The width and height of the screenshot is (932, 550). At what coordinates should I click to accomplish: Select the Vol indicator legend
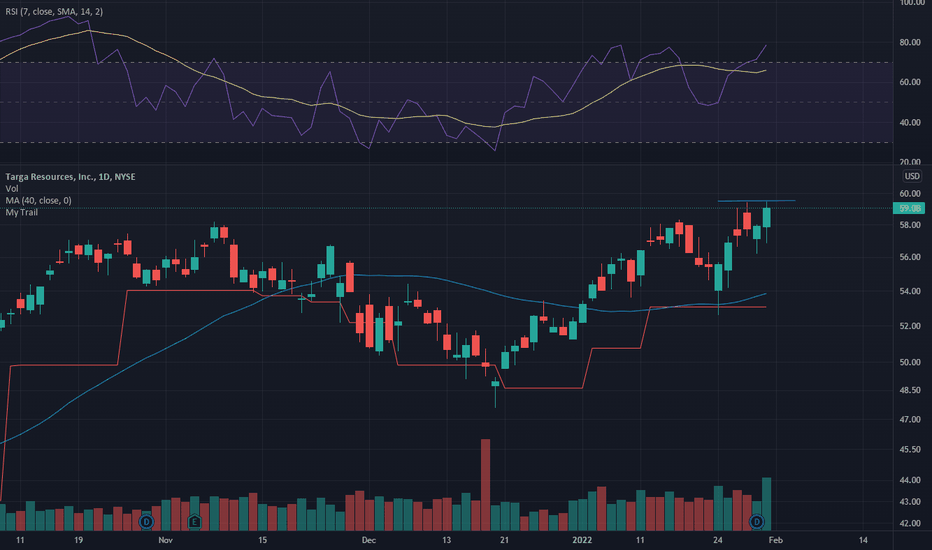point(11,188)
